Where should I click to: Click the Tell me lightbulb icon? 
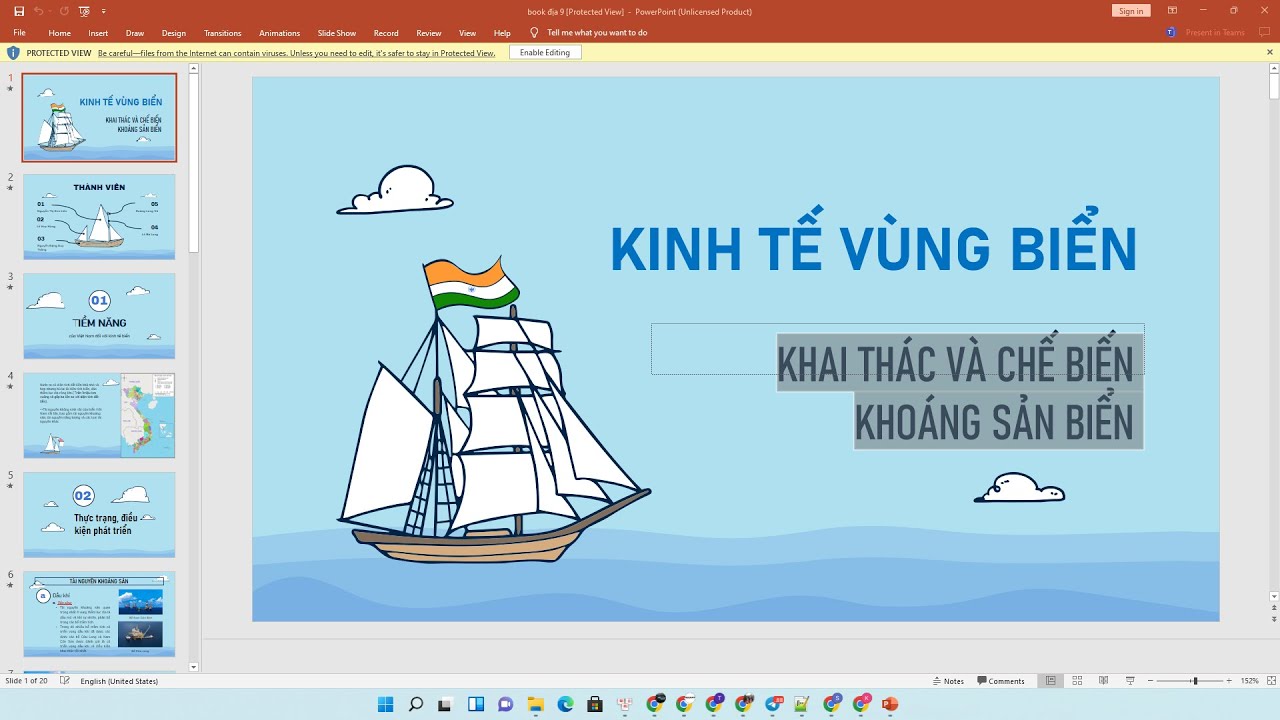click(x=534, y=33)
